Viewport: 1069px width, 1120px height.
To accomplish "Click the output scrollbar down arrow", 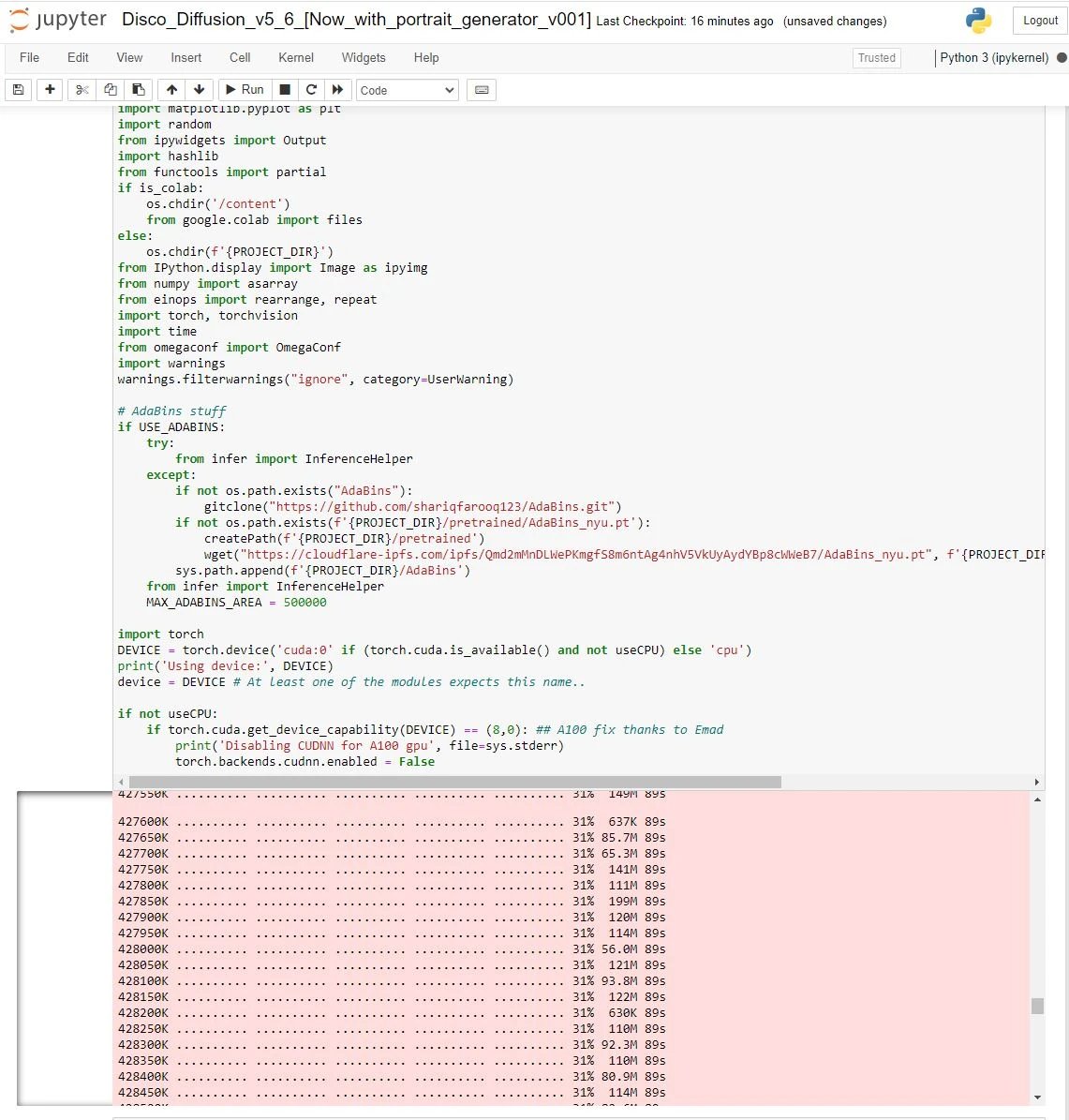I will [x=1037, y=1098].
